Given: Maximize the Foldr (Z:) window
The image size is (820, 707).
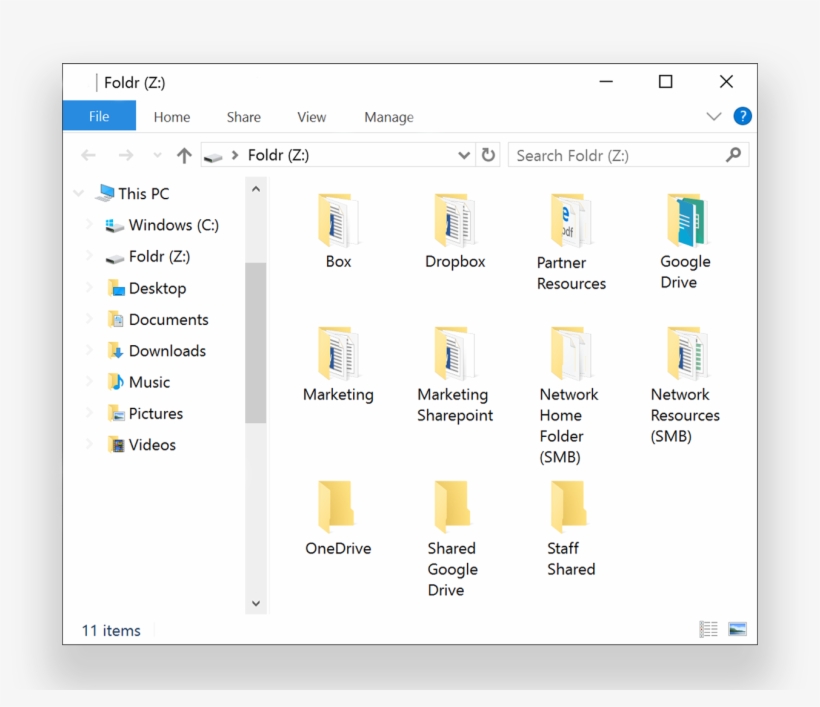Looking at the screenshot, I should (665, 82).
